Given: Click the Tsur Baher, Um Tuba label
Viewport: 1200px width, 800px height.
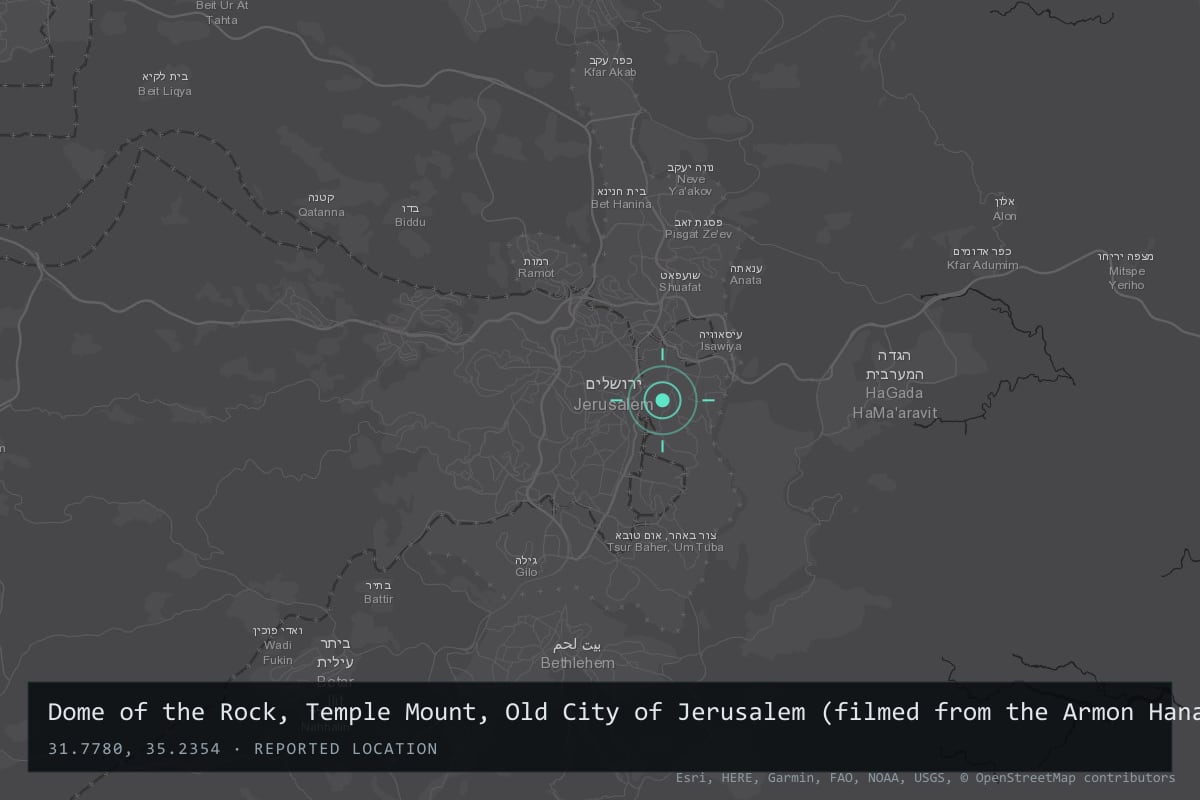Looking at the screenshot, I should click(664, 541).
